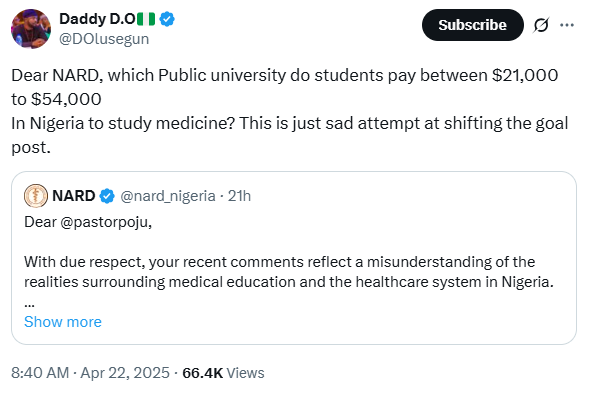Click the @pastorpoju mention
593x394 pixels.
106,222
